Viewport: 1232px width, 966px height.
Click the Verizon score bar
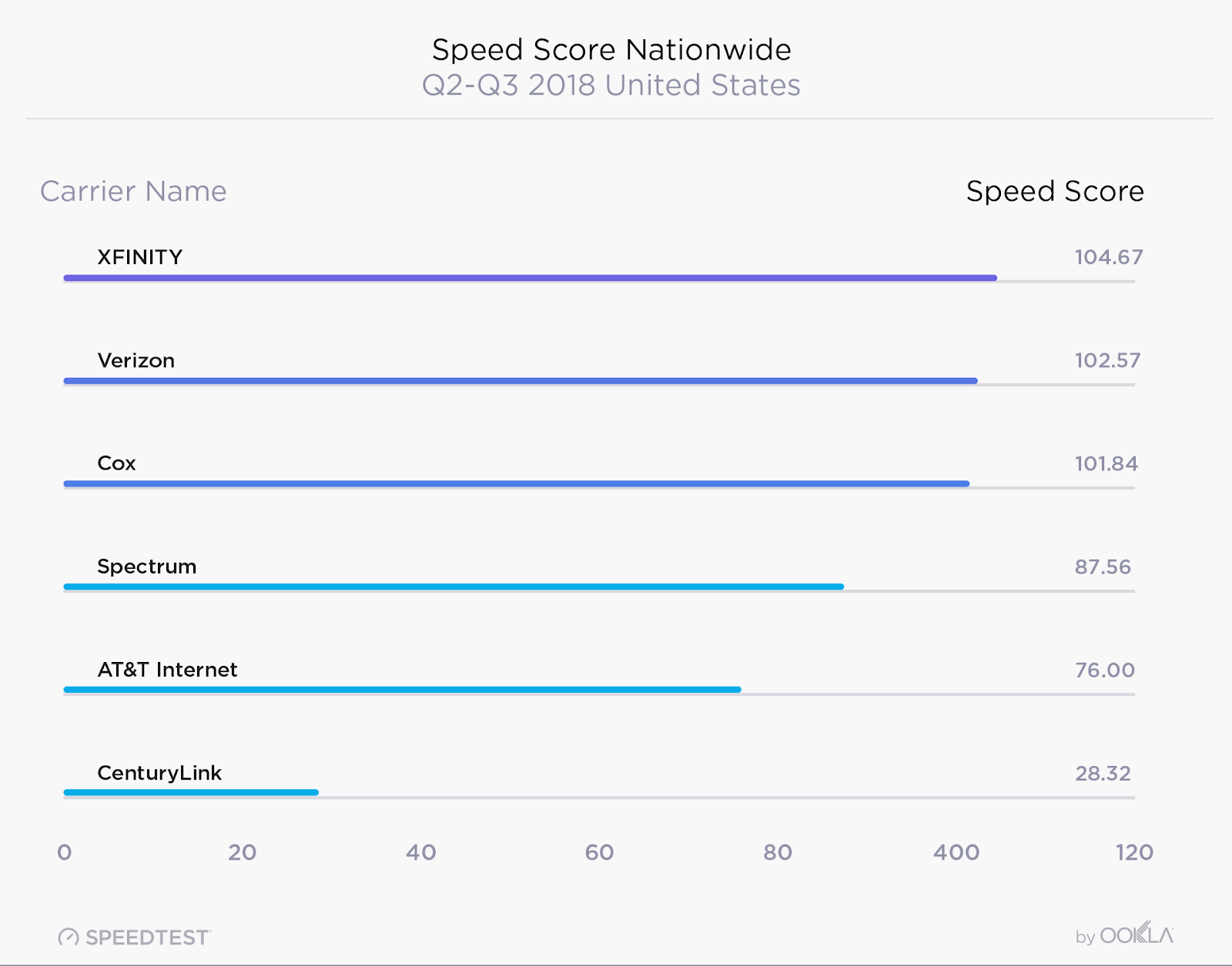[521, 381]
